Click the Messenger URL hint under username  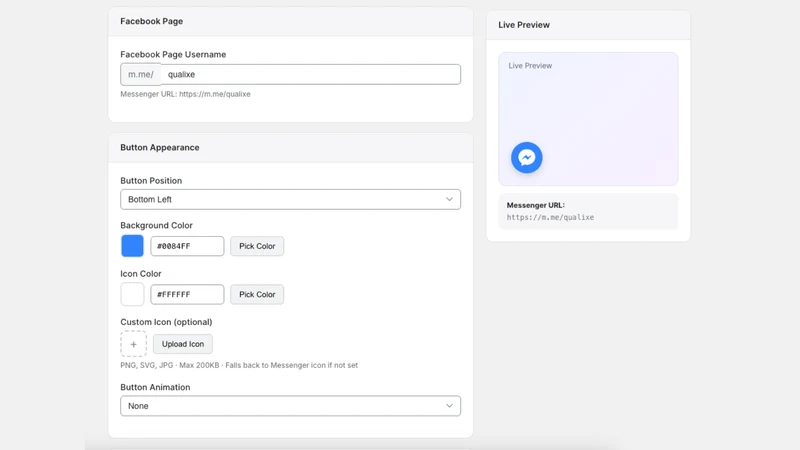coord(185,94)
